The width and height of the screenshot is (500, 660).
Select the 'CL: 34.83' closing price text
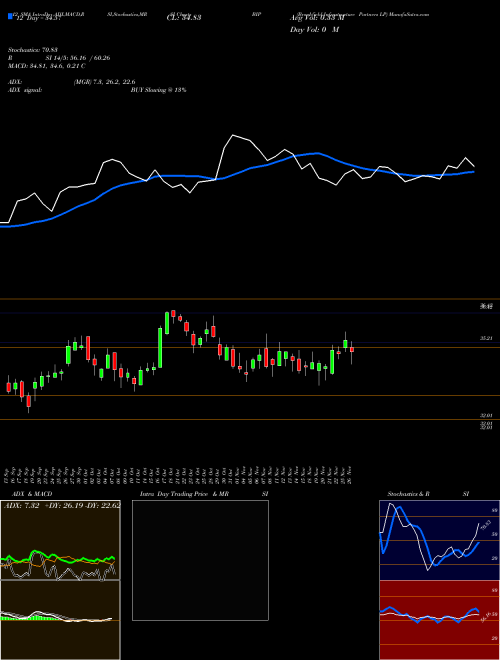[x=184, y=17]
